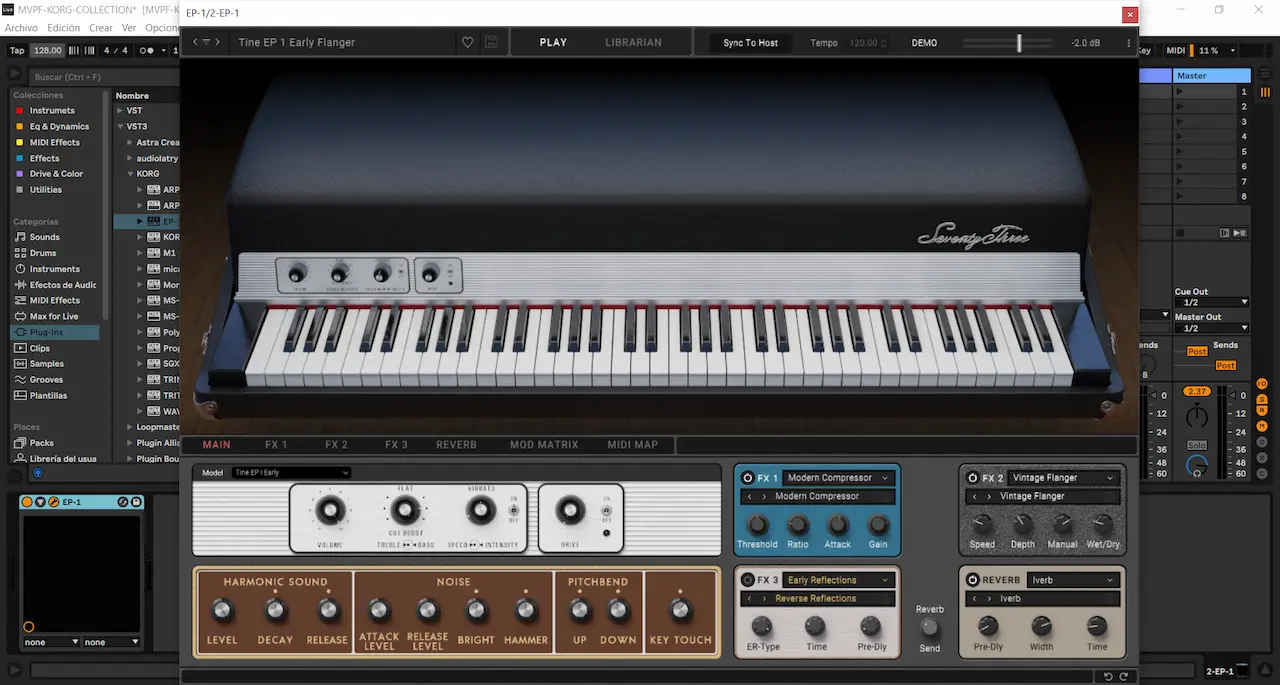The width and height of the screenshot is (1280, 685).
Task: Open the Model dropdown Tine EP I Early
Action: tap(291, 473)
